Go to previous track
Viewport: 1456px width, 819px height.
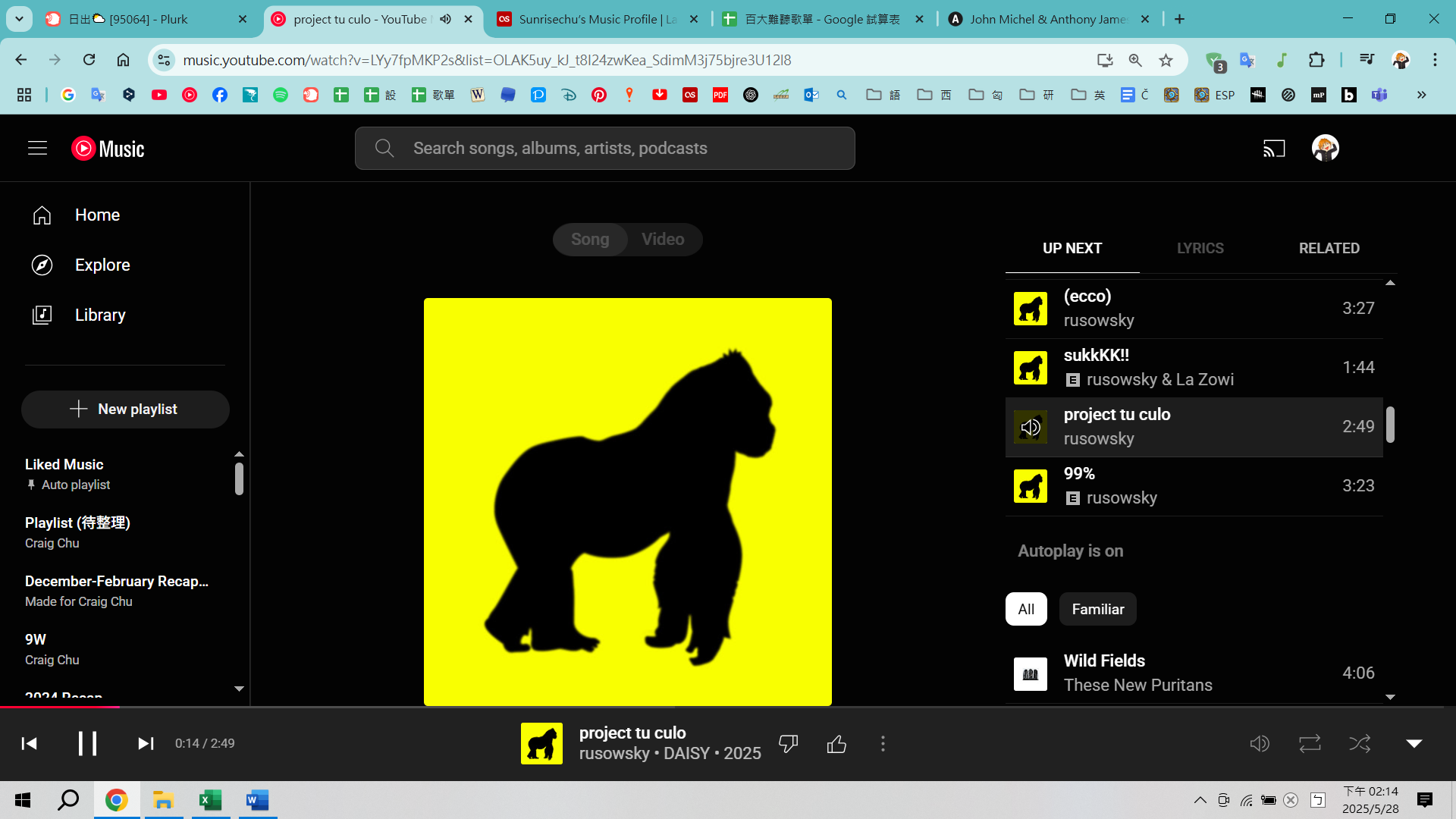[x=30, y=743]
